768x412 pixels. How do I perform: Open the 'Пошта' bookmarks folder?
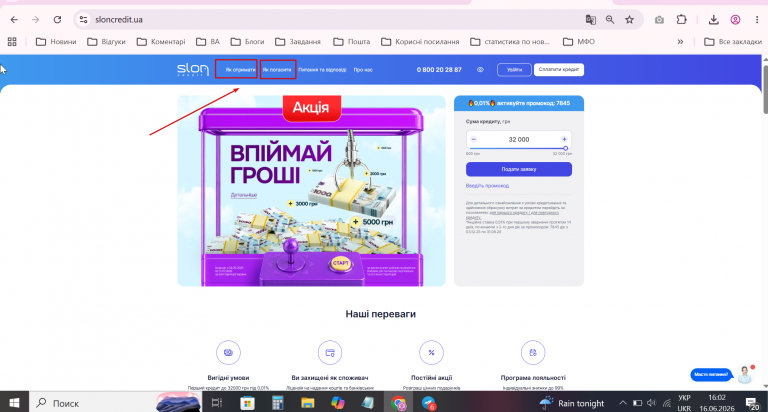point(352,42)
